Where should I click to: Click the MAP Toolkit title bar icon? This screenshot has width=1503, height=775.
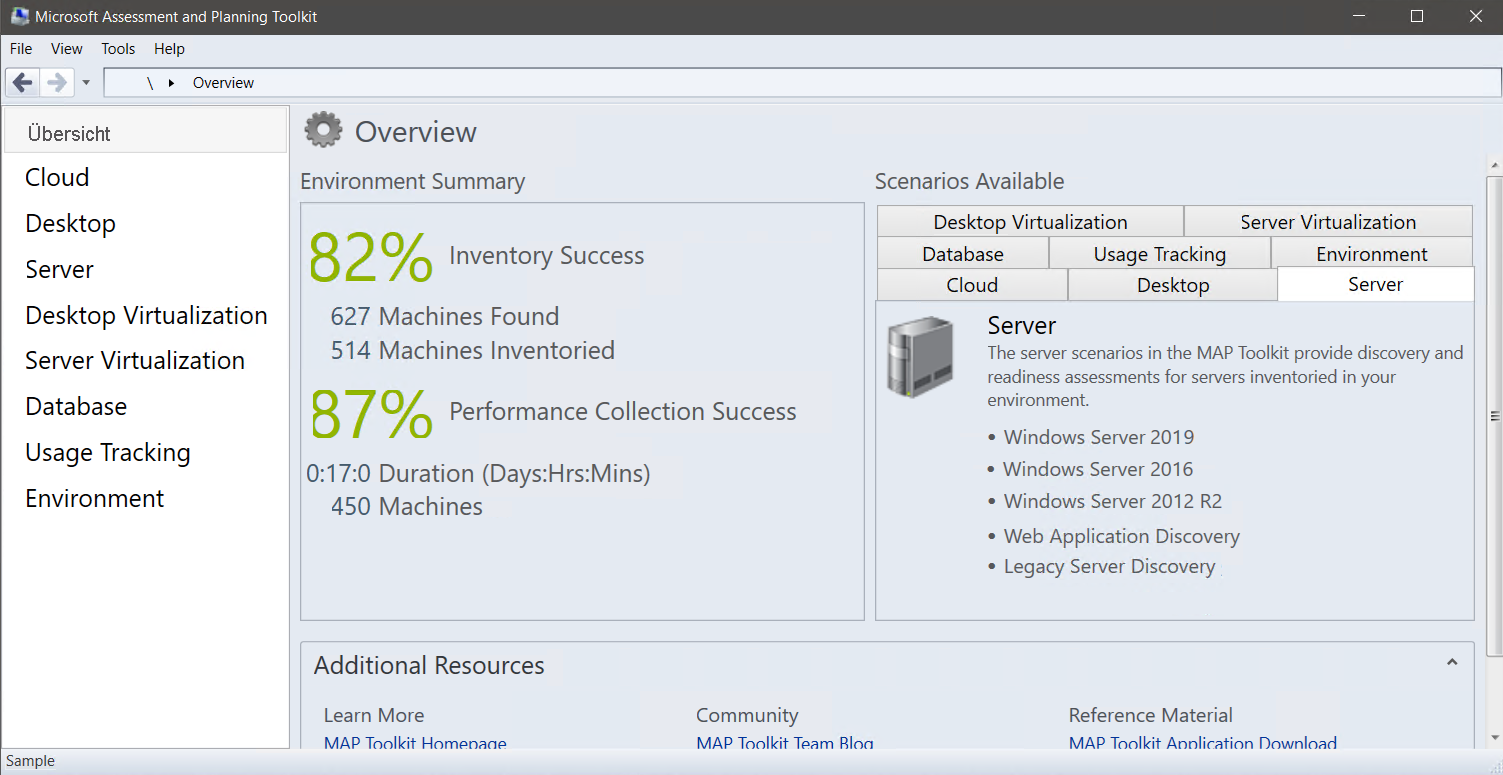[x=19, y=17]
